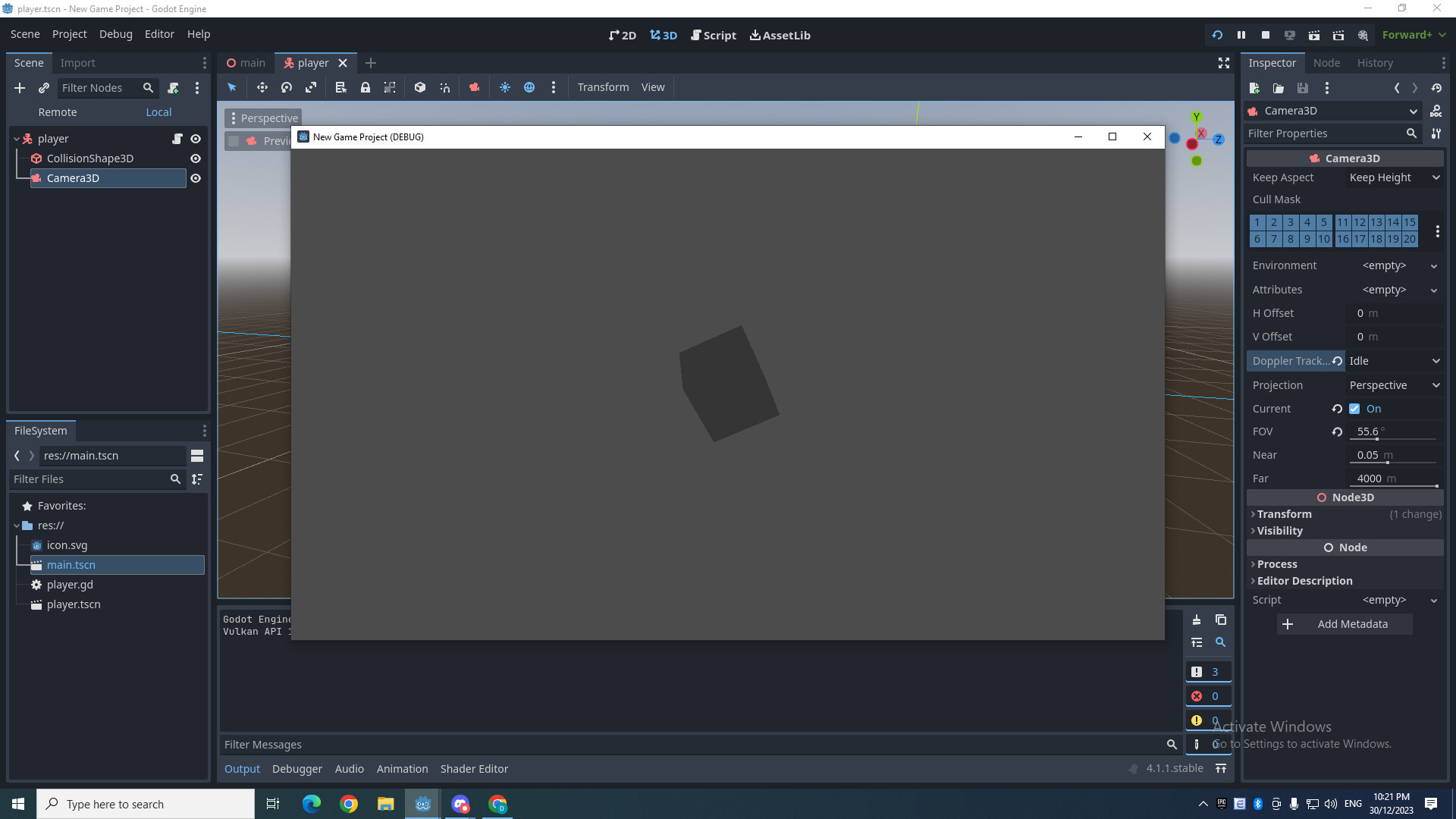Switch to the Node tab
Viewport: 1456px width, 819px height.
point(1326,63)
